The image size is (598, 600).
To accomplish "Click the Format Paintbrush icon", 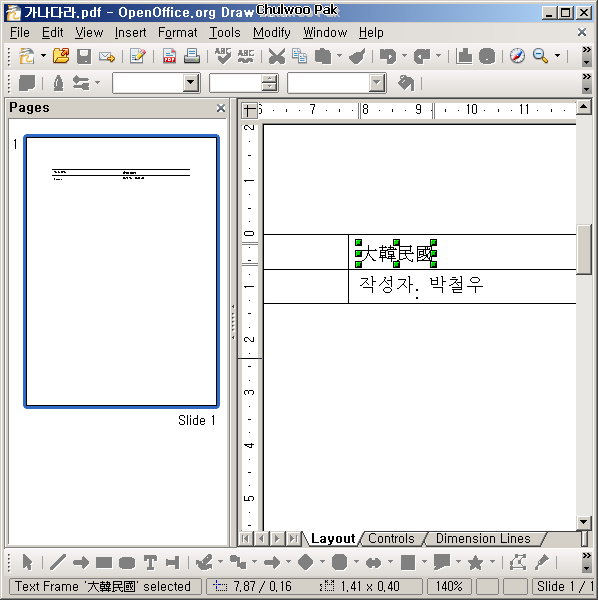I will pyautogui.click(x=358, y=56).
